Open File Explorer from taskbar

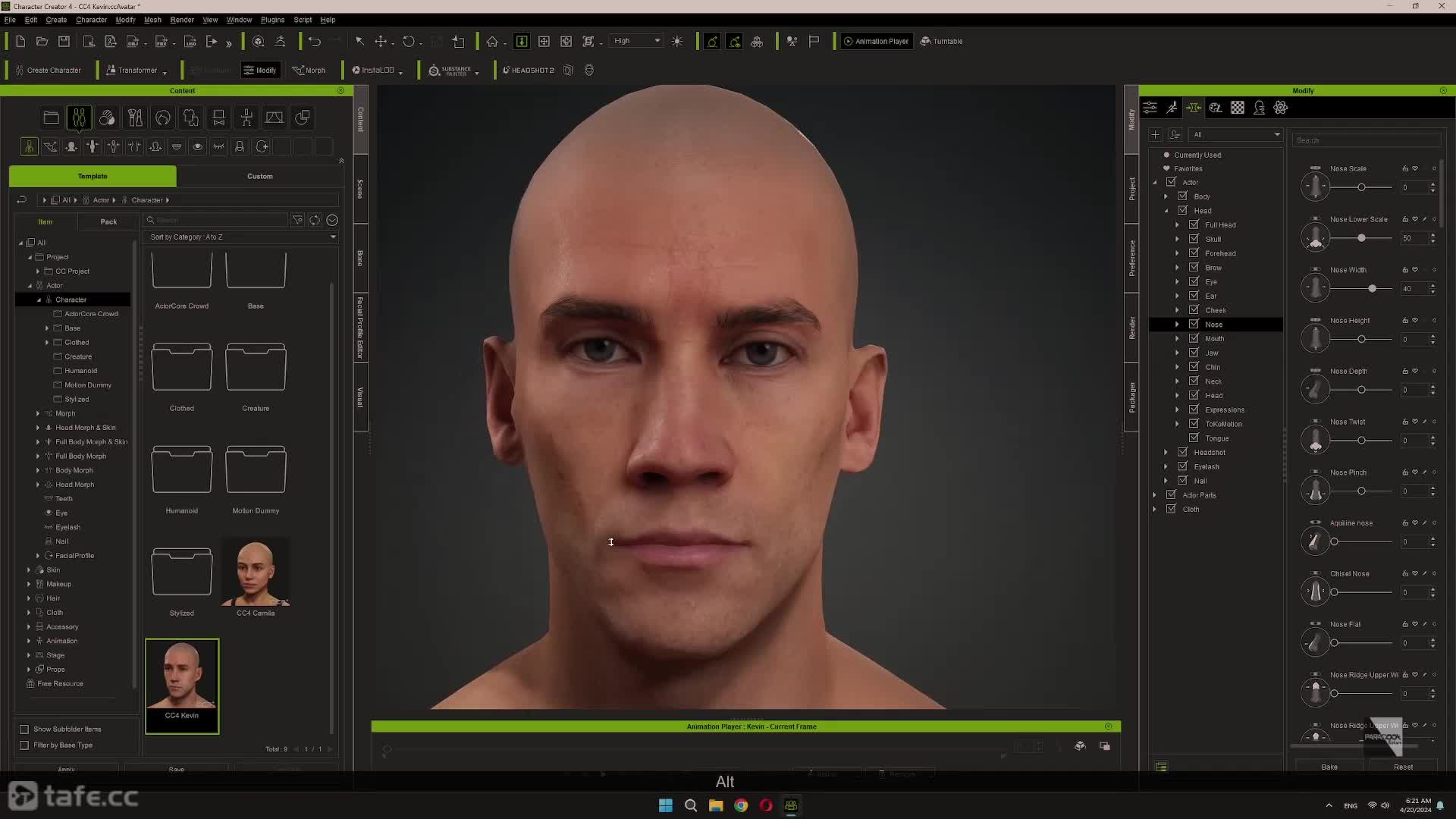click(x=716, y=805)
